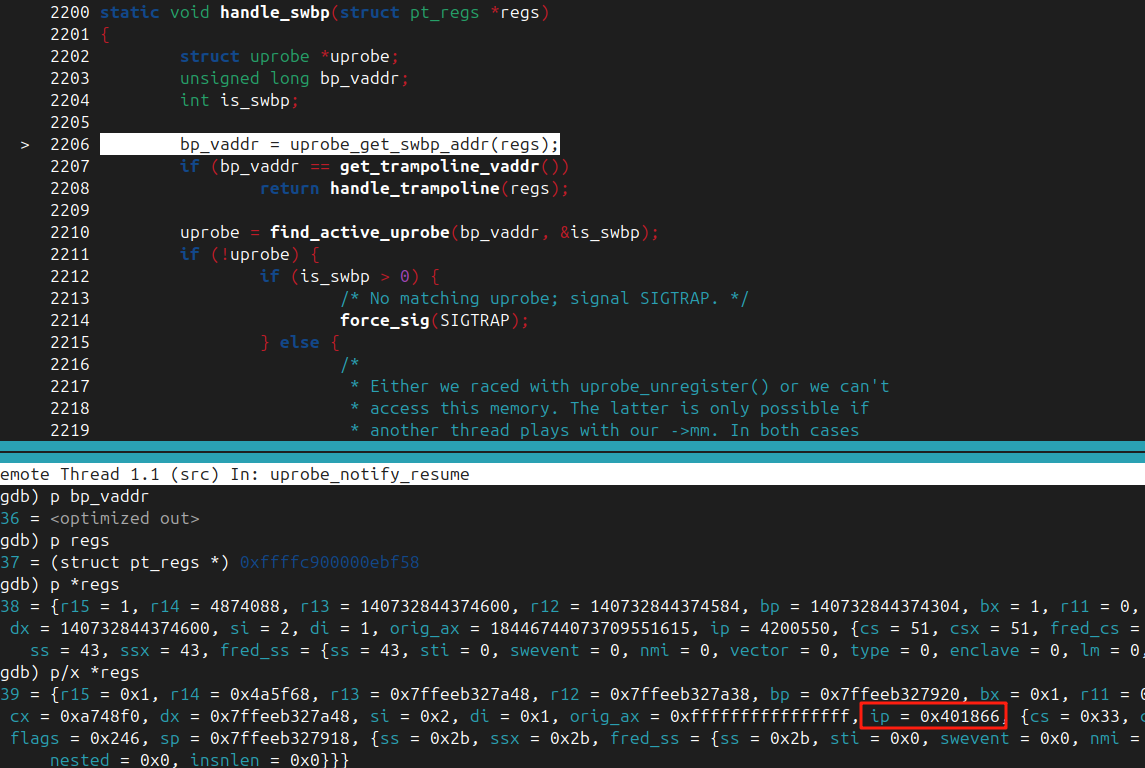
Task: Click line number 2219 in the gutter
Action: [70, 430]
